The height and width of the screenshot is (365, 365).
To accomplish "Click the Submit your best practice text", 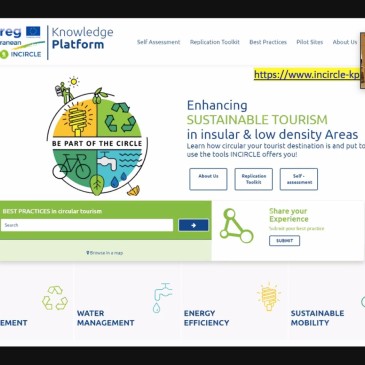I will coord(297,229).
